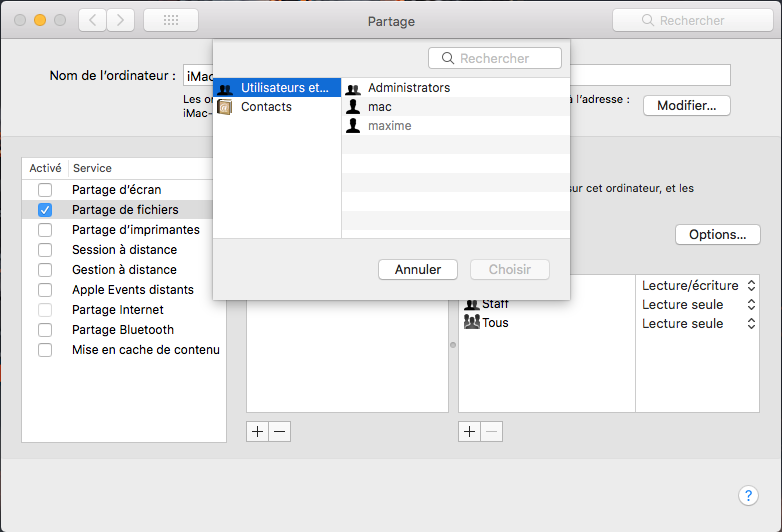Select the maxime user entry
The height and width of the screenshot is (532, 782).
click(x=389, y=126)
